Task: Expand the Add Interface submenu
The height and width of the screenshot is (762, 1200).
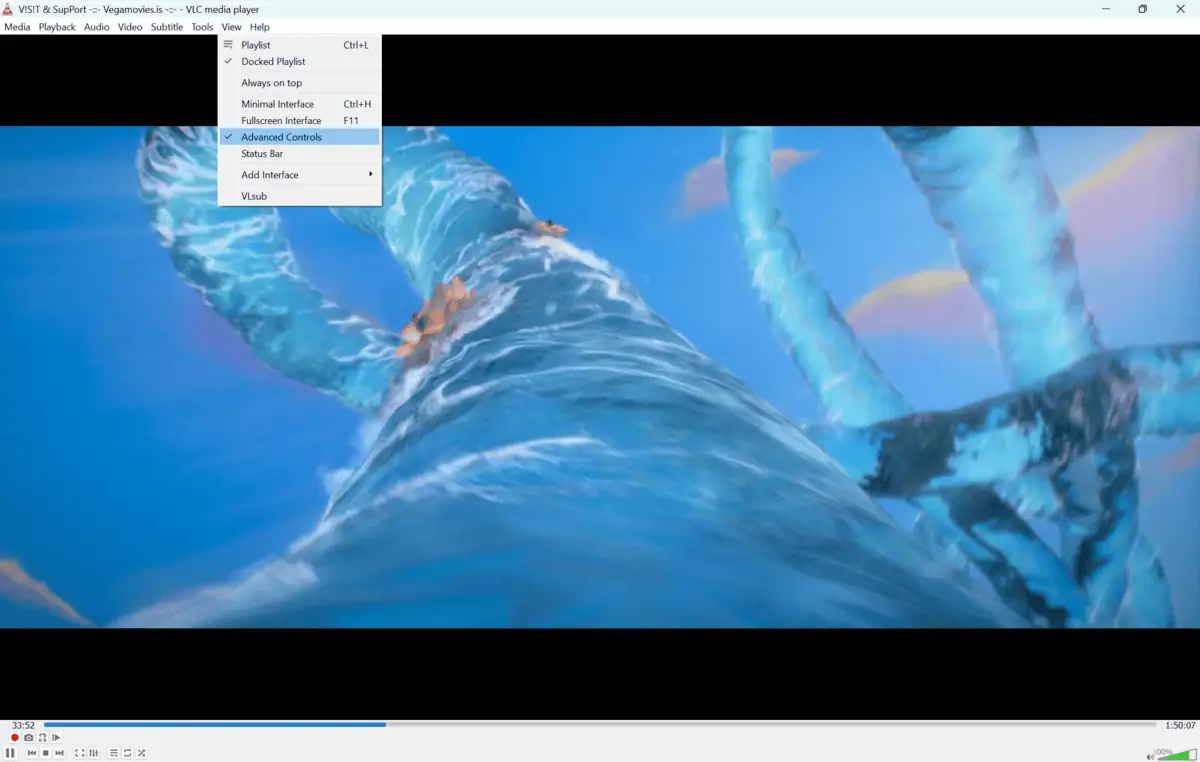Action: click(x=270, y=175)
